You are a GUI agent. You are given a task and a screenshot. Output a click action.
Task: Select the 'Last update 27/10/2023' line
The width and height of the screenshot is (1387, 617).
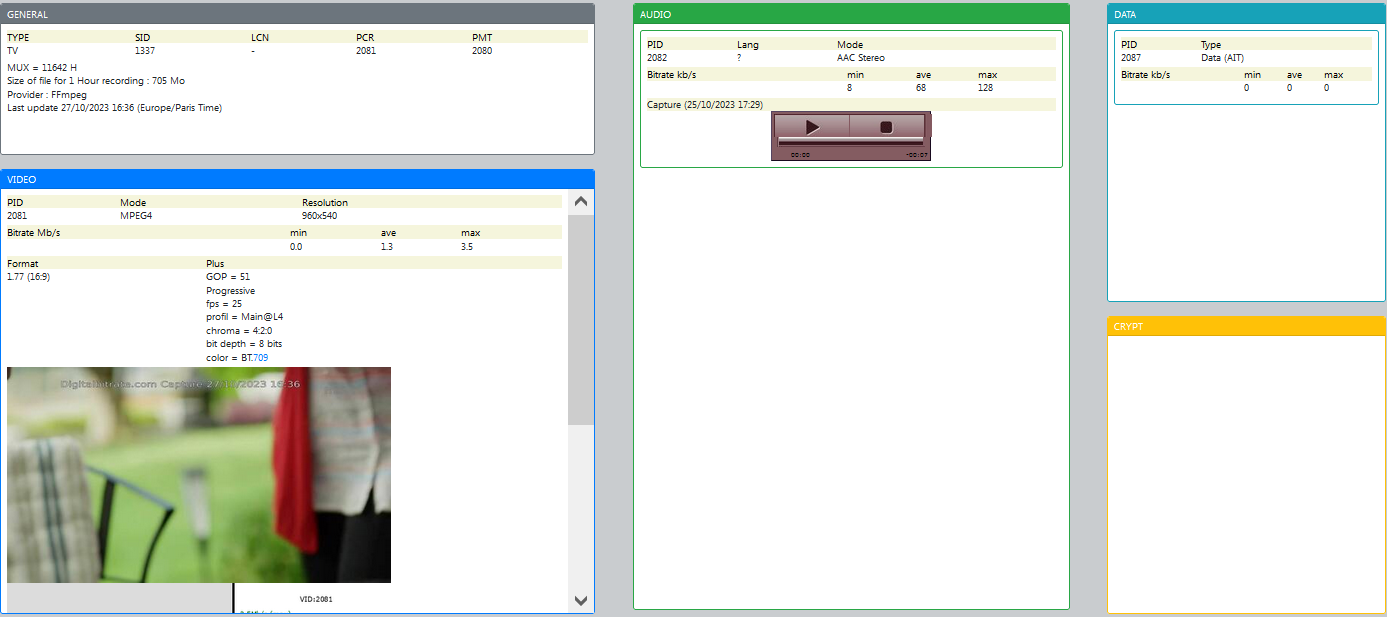[x=114, y=108]
